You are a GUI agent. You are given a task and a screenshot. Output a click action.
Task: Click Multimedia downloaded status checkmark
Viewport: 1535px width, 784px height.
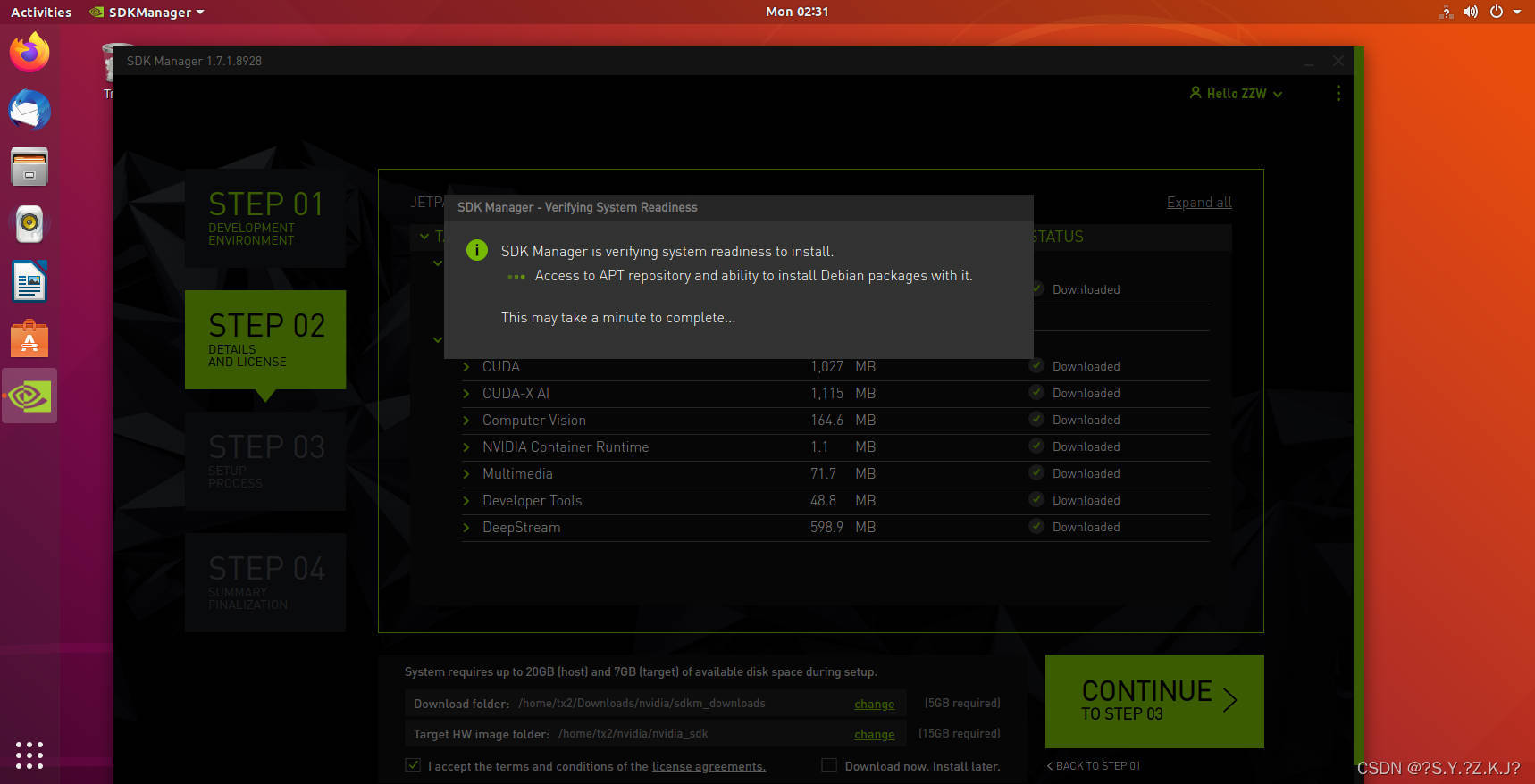1036,473
